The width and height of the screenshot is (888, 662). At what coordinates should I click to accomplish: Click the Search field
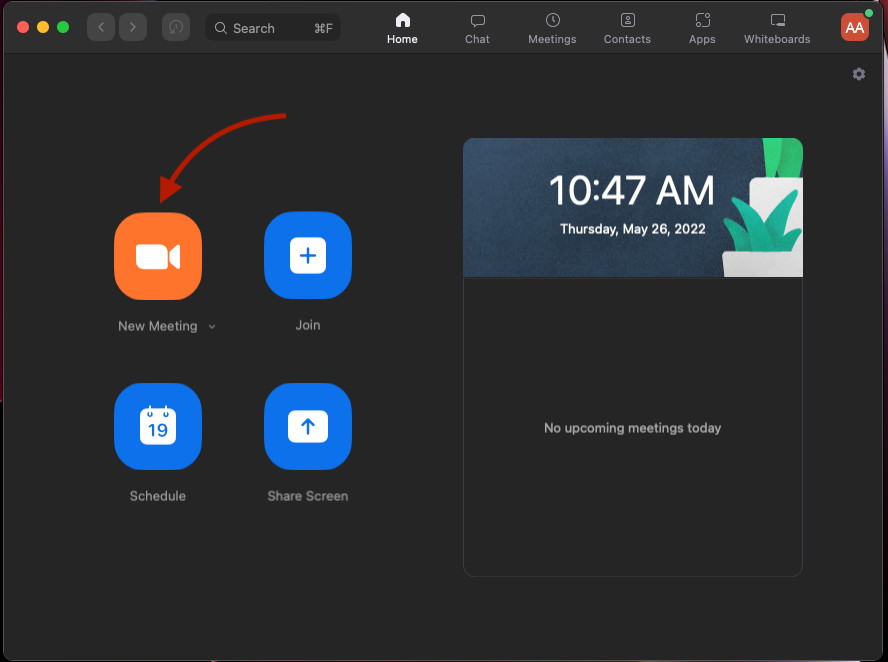click(273, 28)
